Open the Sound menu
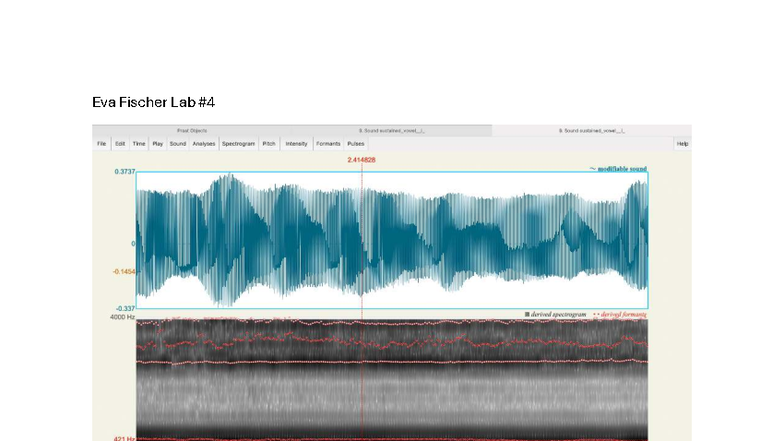Screen dimensions: 784x441 [178, 144]
